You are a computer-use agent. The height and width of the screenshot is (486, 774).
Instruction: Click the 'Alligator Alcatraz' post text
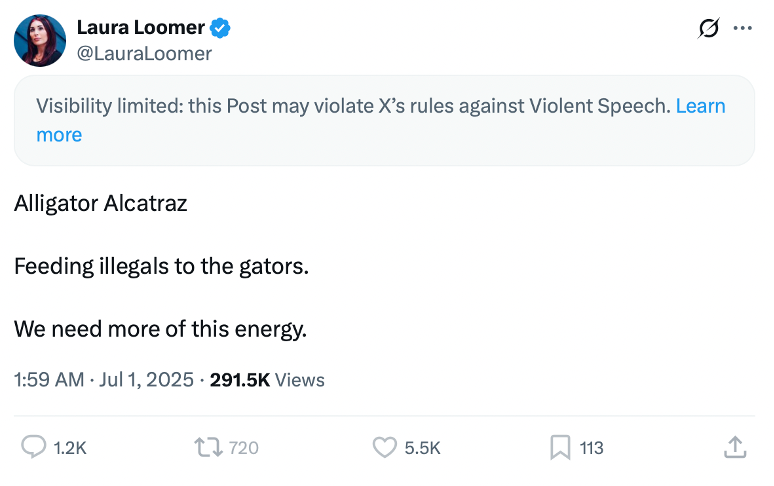[x=101, y=203]
